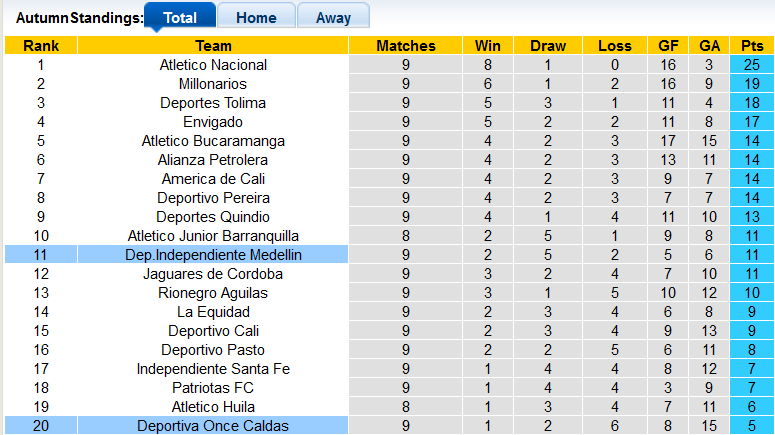Click the Atletico Nacional team link
This screenshot has height=435, width=775.
(213, 65)
